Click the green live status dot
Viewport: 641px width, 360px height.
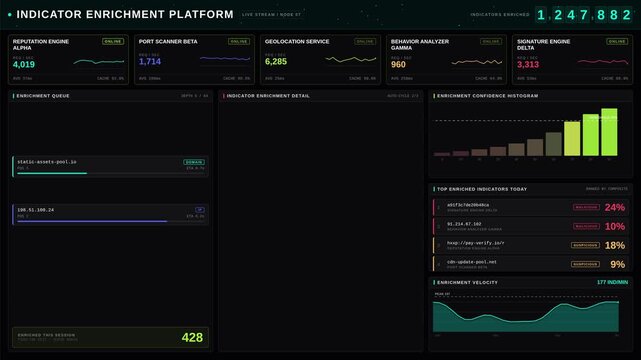tap(9, 15)
